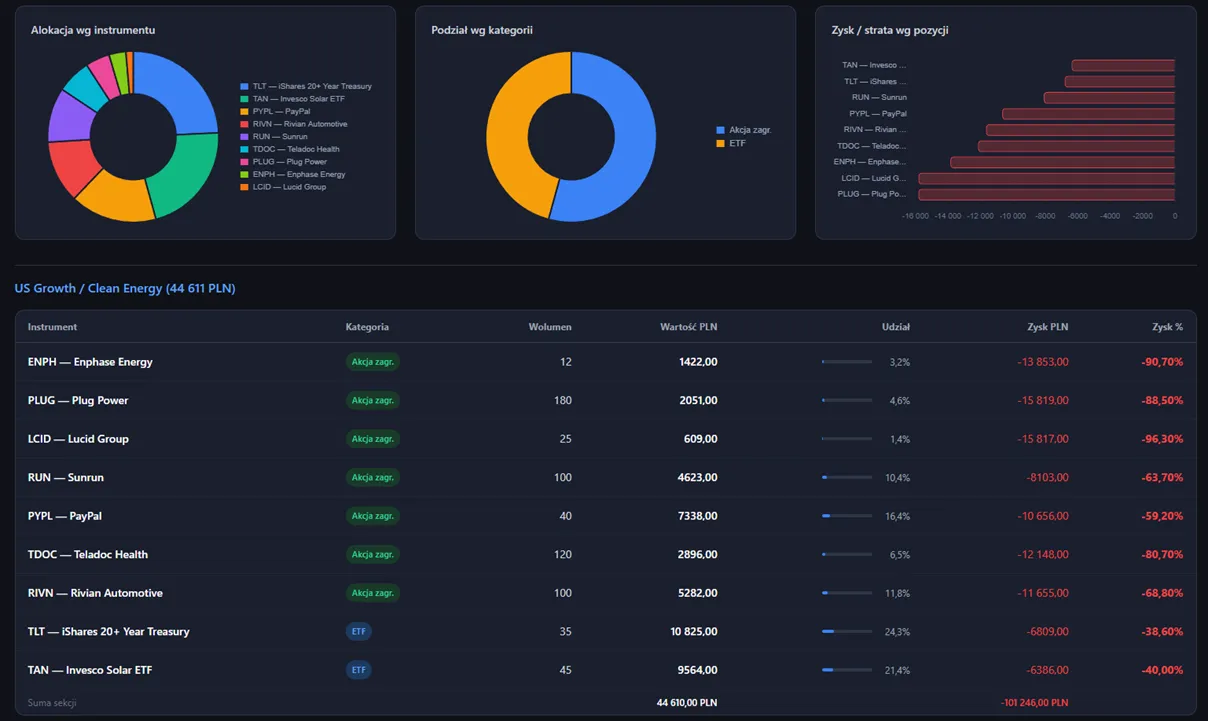This screenshot has width=1208, height=721.
Task: Click the share progress bar in TLT row
Action: pyautogui.click(x=847, y=632)
